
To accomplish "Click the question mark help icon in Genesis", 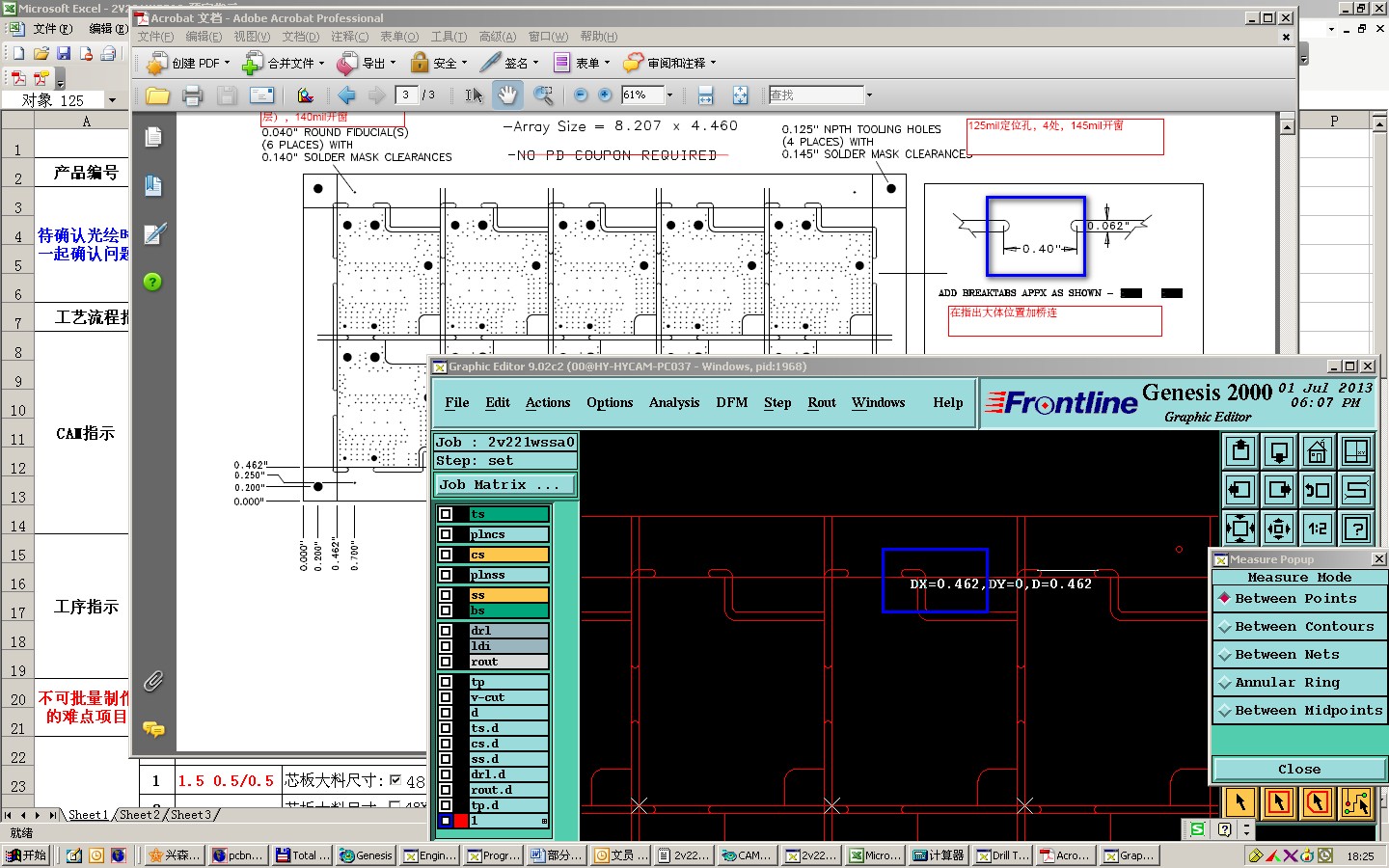I will coord(1356,529).
